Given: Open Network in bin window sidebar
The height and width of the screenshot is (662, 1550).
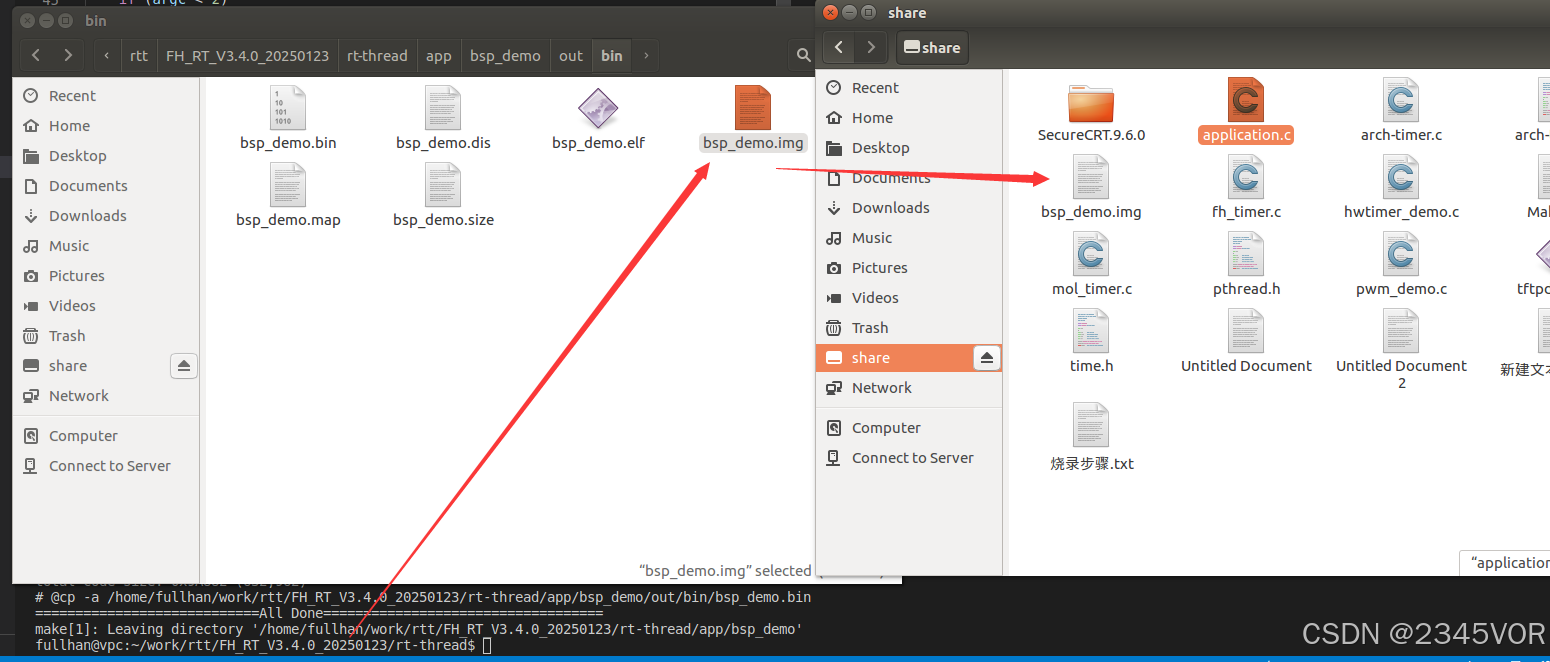Looking at the screenshot, I should point(106,396).
